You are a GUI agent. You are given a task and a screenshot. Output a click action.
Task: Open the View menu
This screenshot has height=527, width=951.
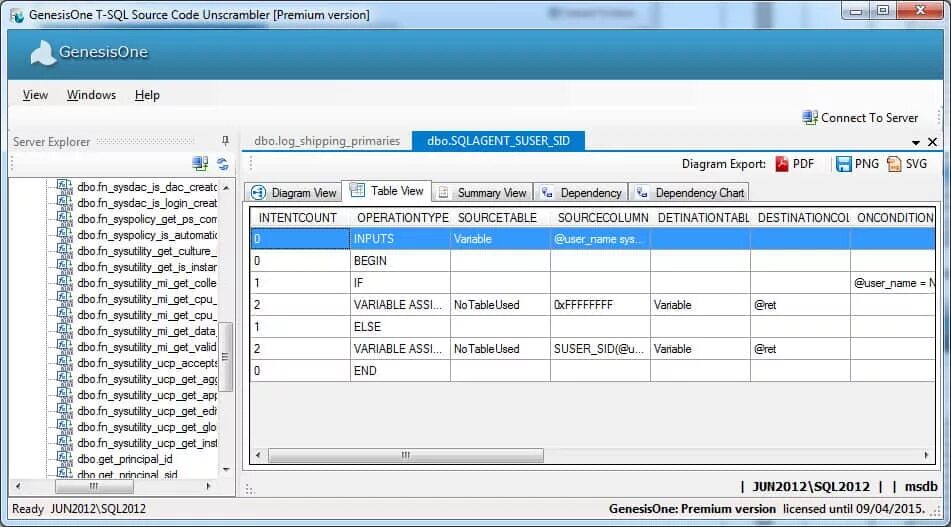click(x=35, y=95)
